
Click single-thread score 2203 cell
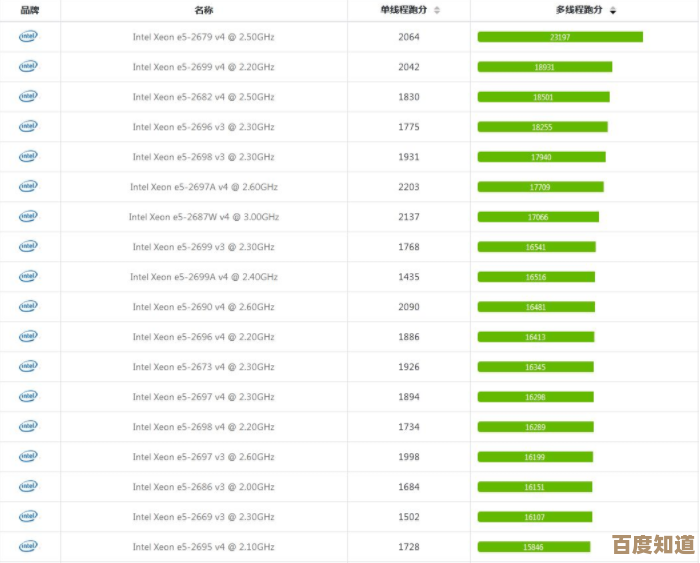point(408,187)
